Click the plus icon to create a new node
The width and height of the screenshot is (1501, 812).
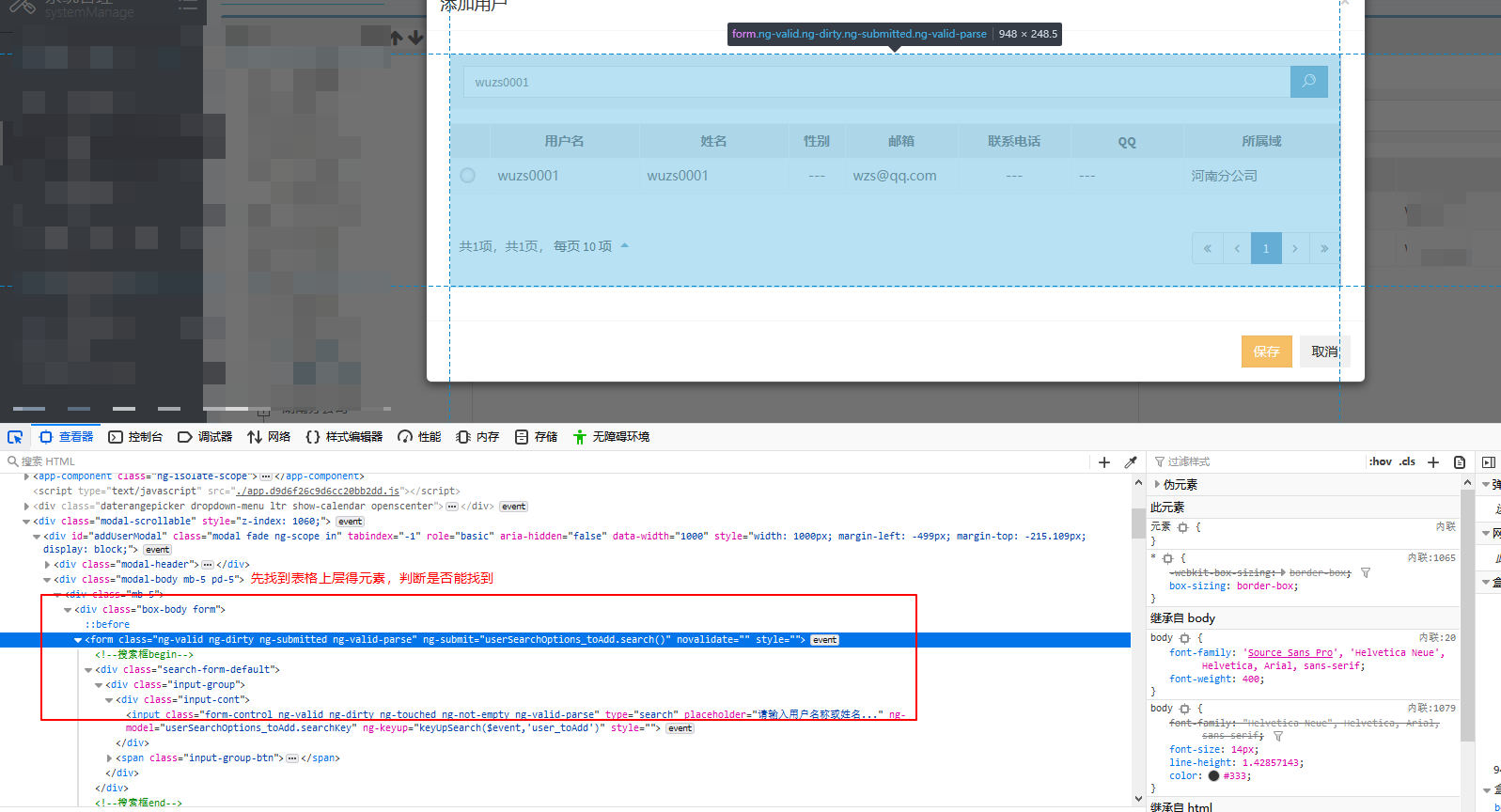(x=1104, y=462)
